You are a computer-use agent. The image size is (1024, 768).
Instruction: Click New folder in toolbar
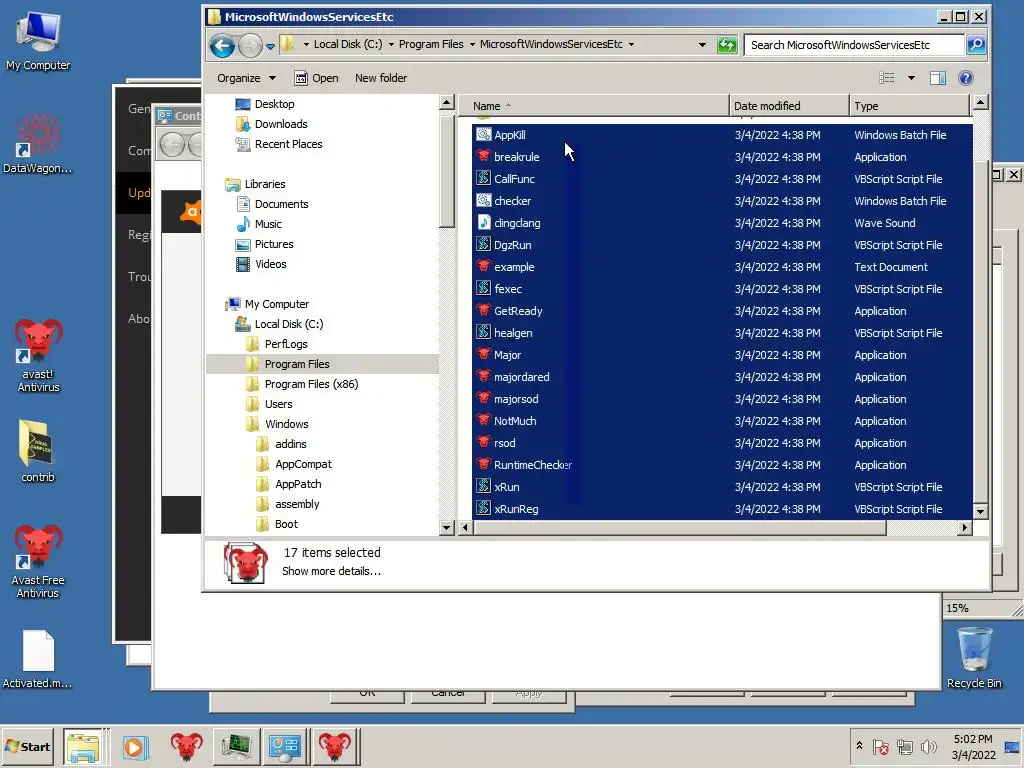[381, 78]
